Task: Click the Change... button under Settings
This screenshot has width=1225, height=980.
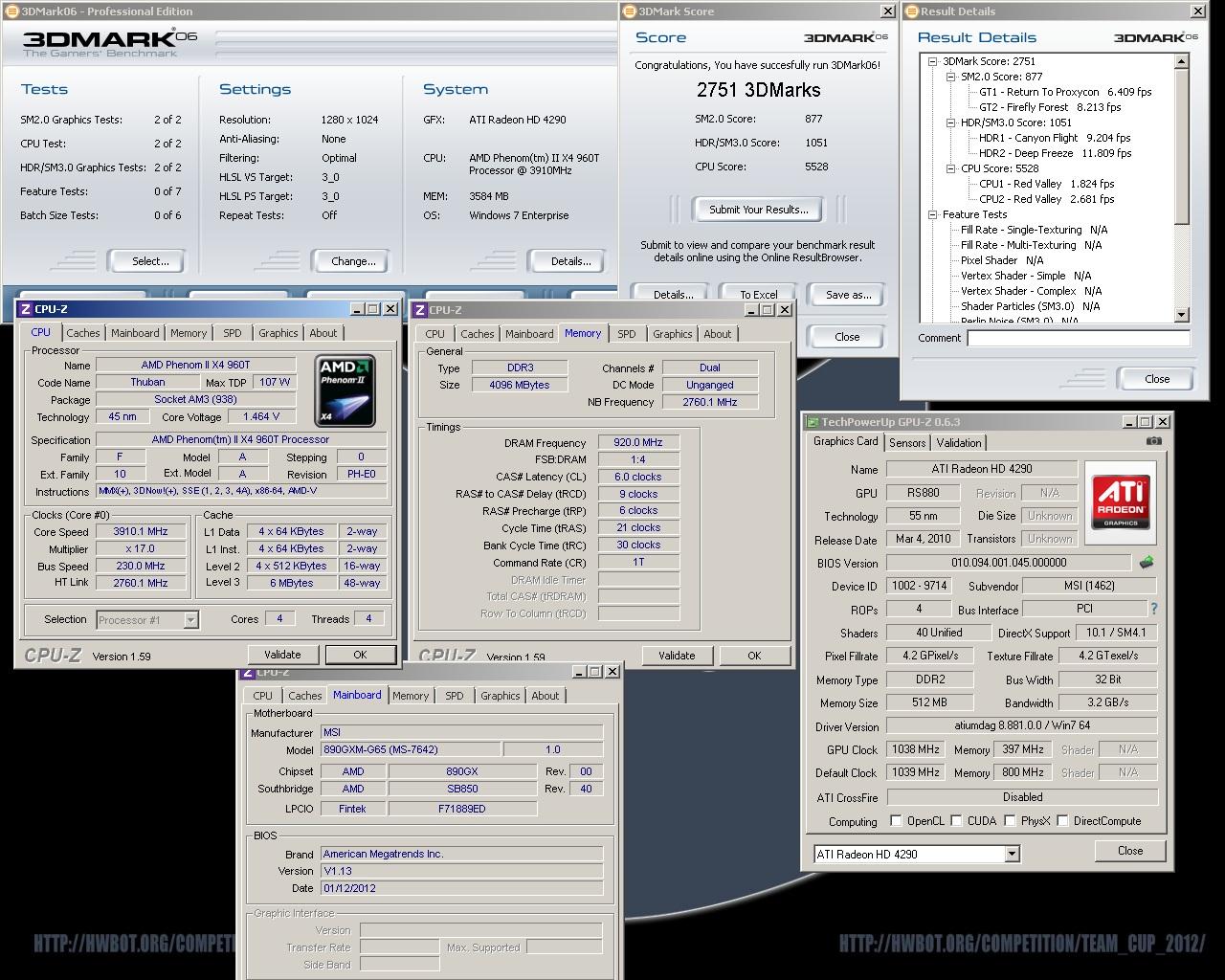Action: tap(353, 261)
